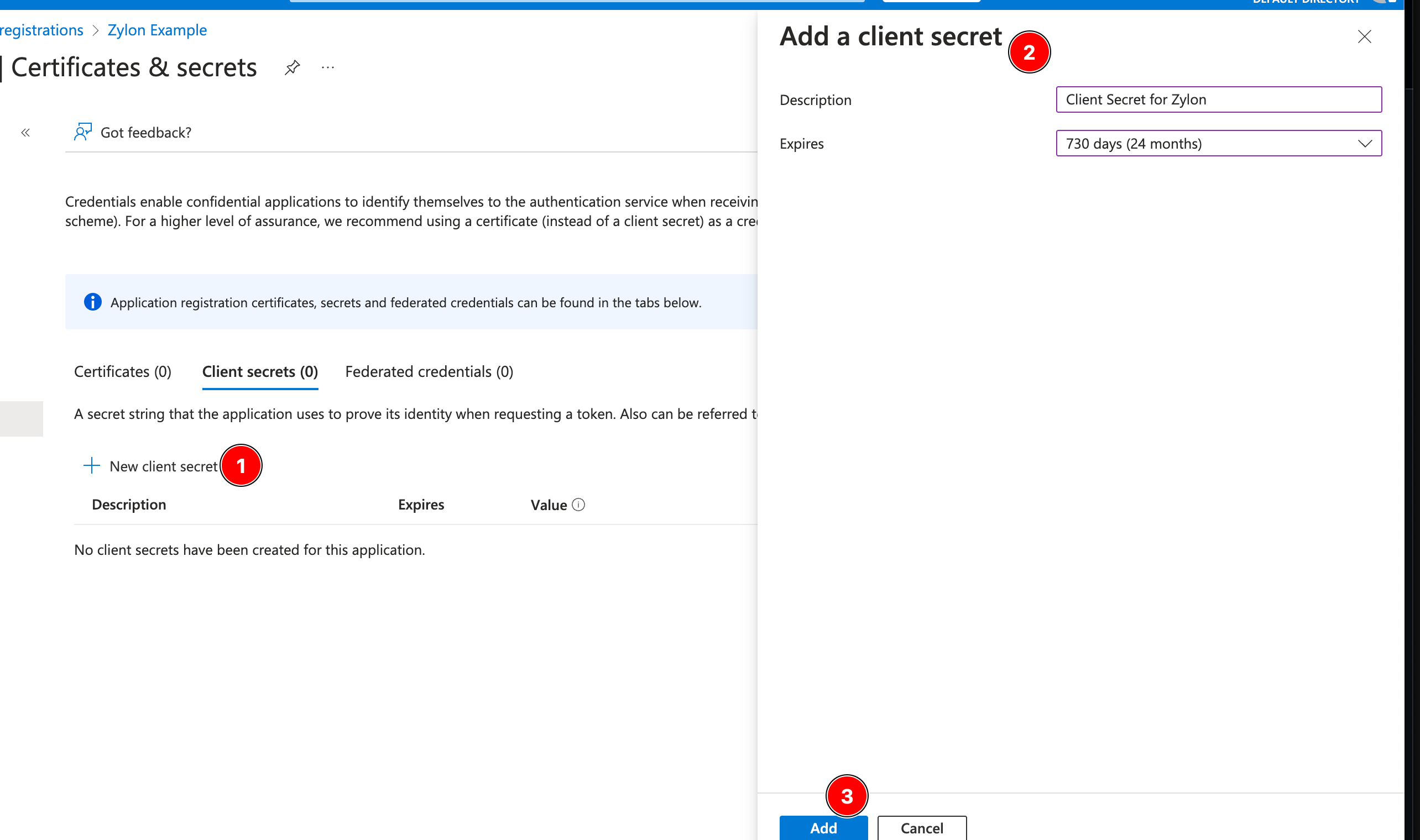The width and height of the screenshot is (1420, 840).
Task: Click the Got feedback person icon
Action: [82, 132]
